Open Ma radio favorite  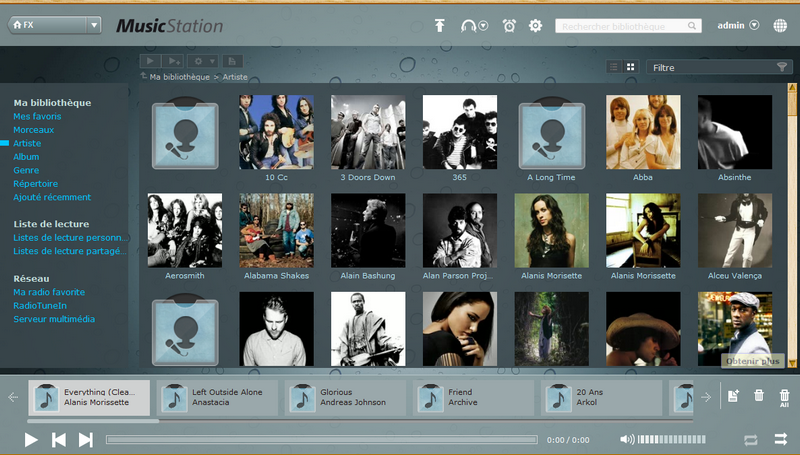(x=49, y=292)
